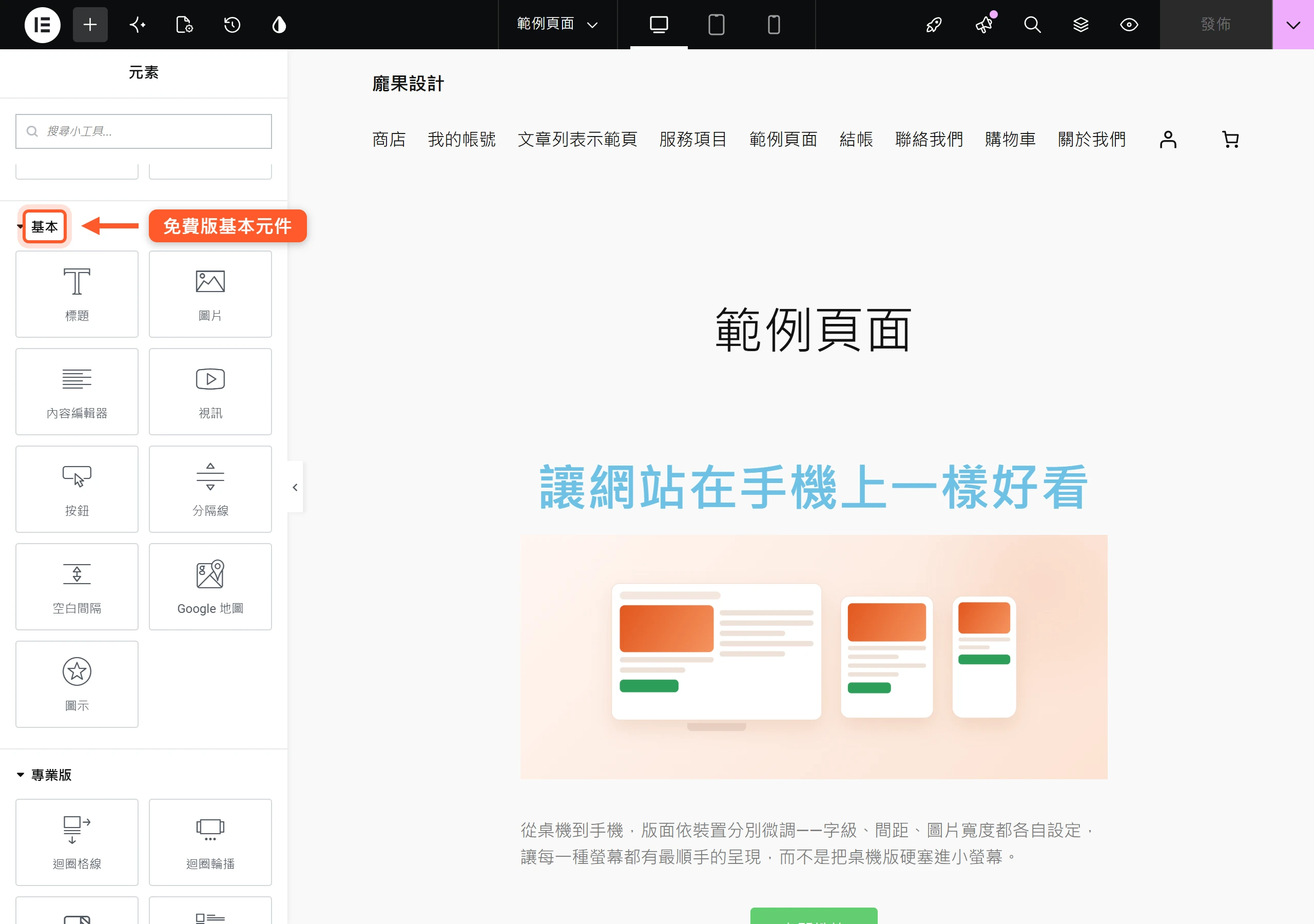Open revision history clock icon
Image resolution: width=1314 pixels, height=924 pixels.
click(232, 25)
